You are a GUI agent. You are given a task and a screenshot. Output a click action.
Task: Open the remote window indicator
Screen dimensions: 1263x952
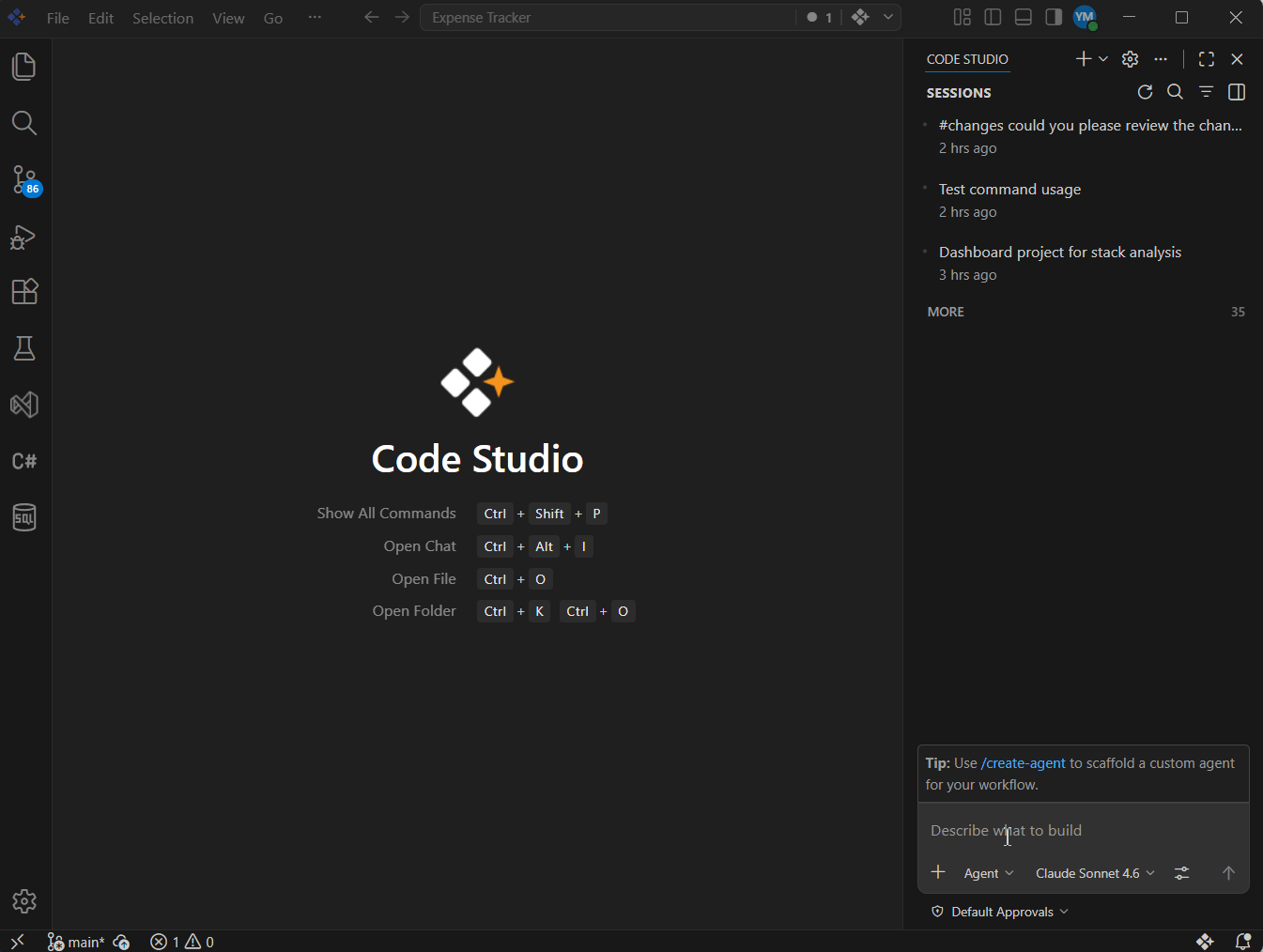click(x=18, y=941)
